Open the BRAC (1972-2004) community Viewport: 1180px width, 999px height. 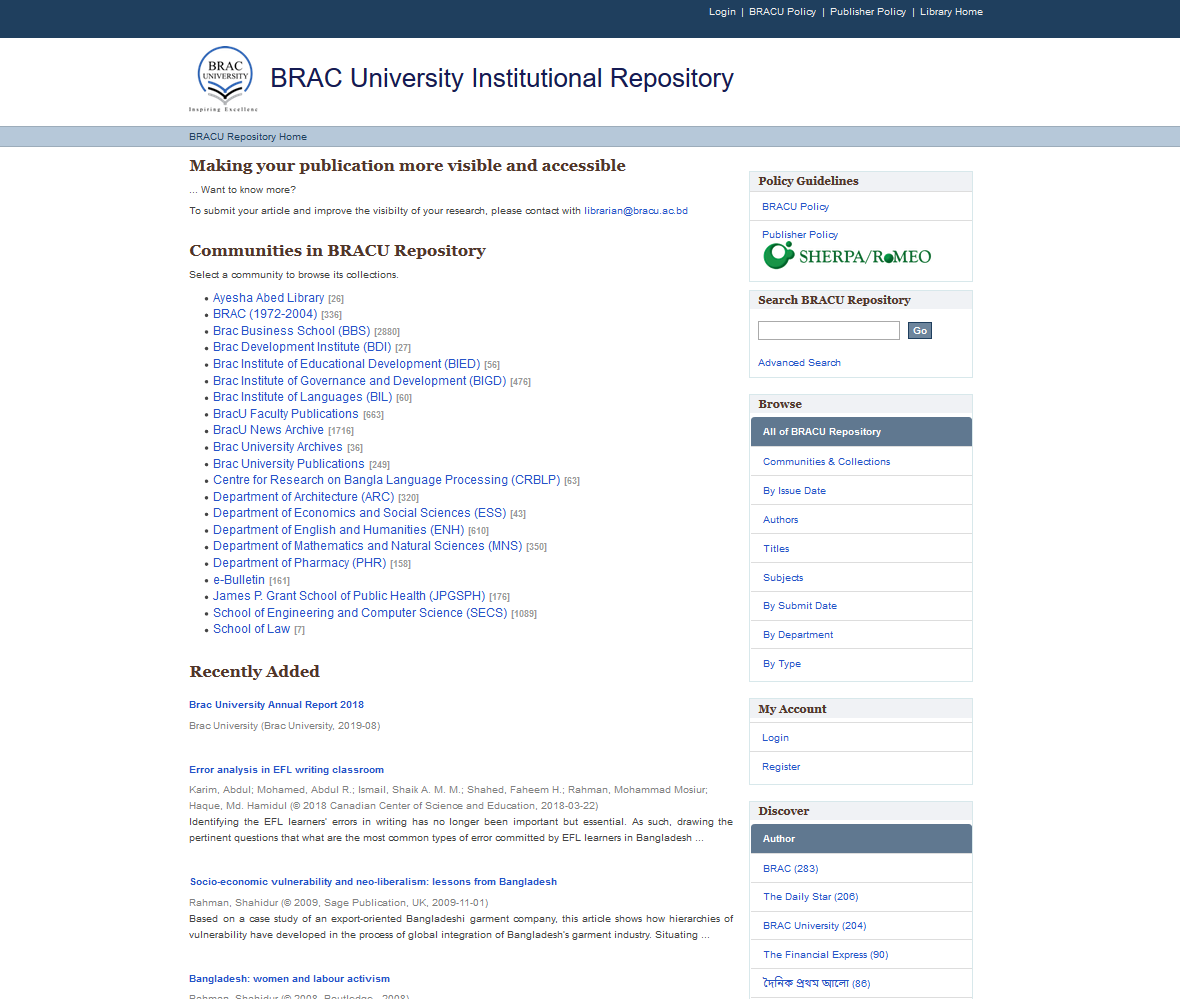265,314
